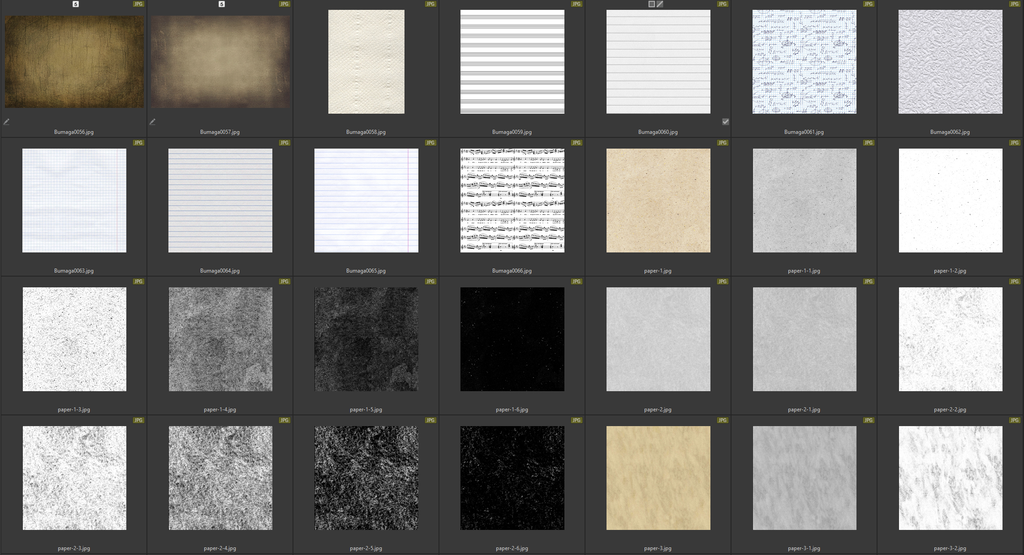Select the crumpled paper thumbnail Bumaga0062
Screen dimensions: 1024x555
pyautogui.click(x=950, y=62)
